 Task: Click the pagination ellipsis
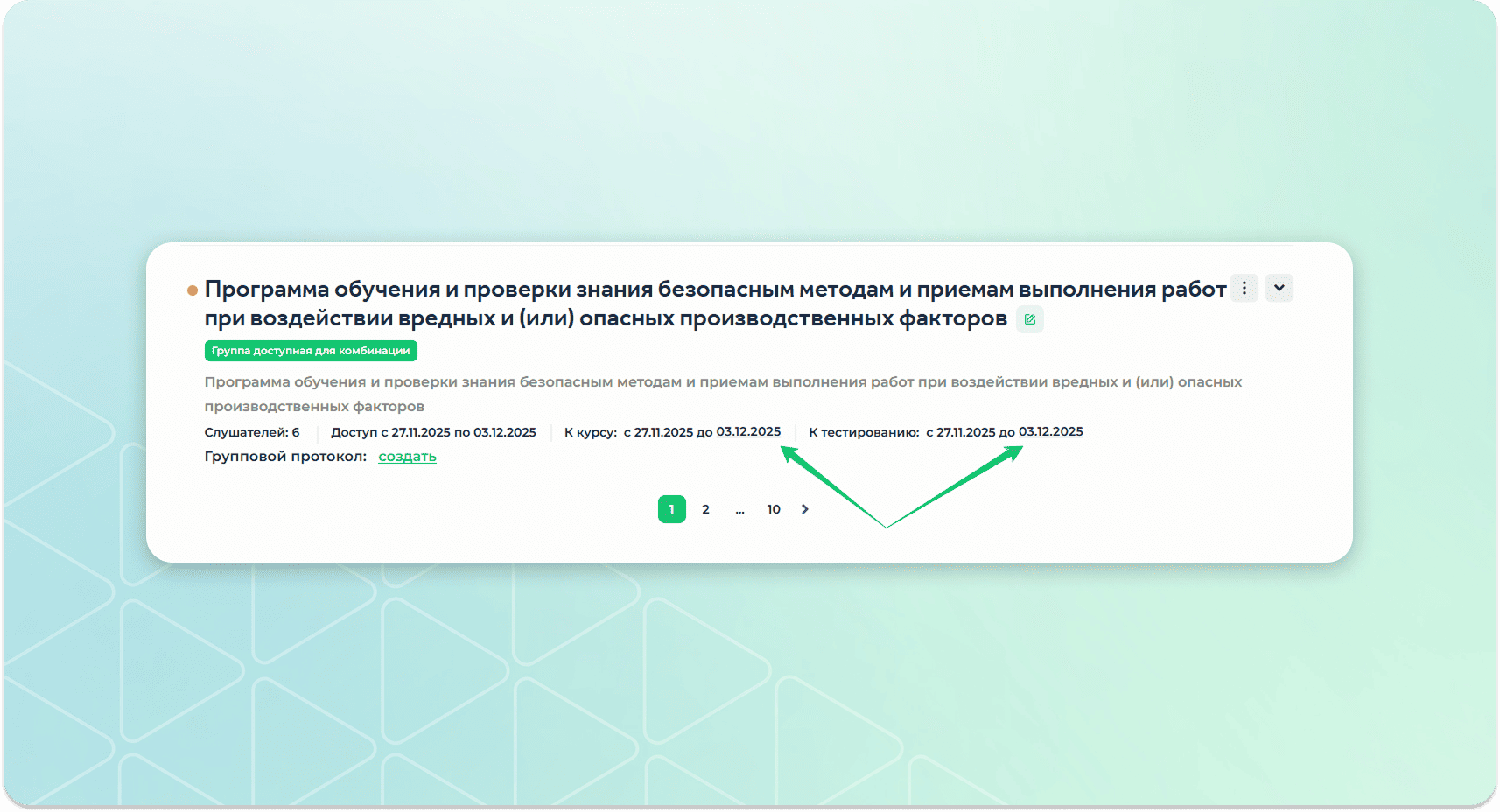(739, 509)
